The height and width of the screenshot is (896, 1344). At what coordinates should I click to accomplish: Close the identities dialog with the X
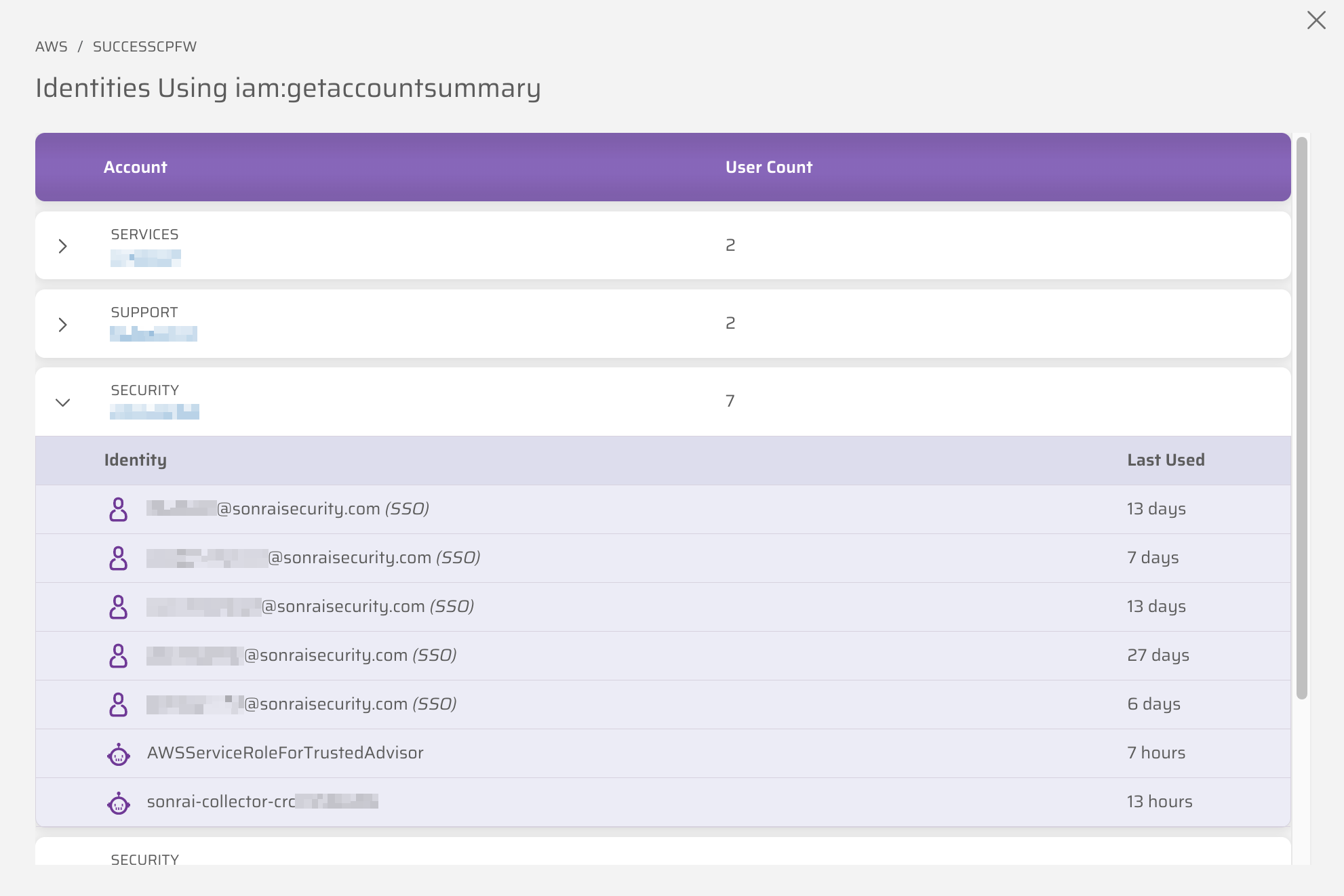point(1316,20)
